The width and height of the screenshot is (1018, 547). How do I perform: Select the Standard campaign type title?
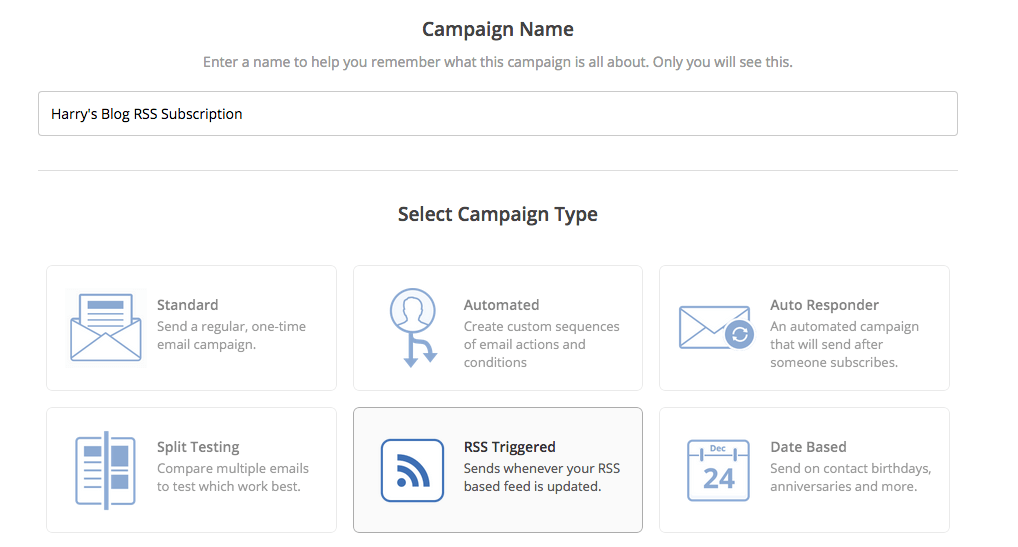pyautogui.click(x=188, y=305)
